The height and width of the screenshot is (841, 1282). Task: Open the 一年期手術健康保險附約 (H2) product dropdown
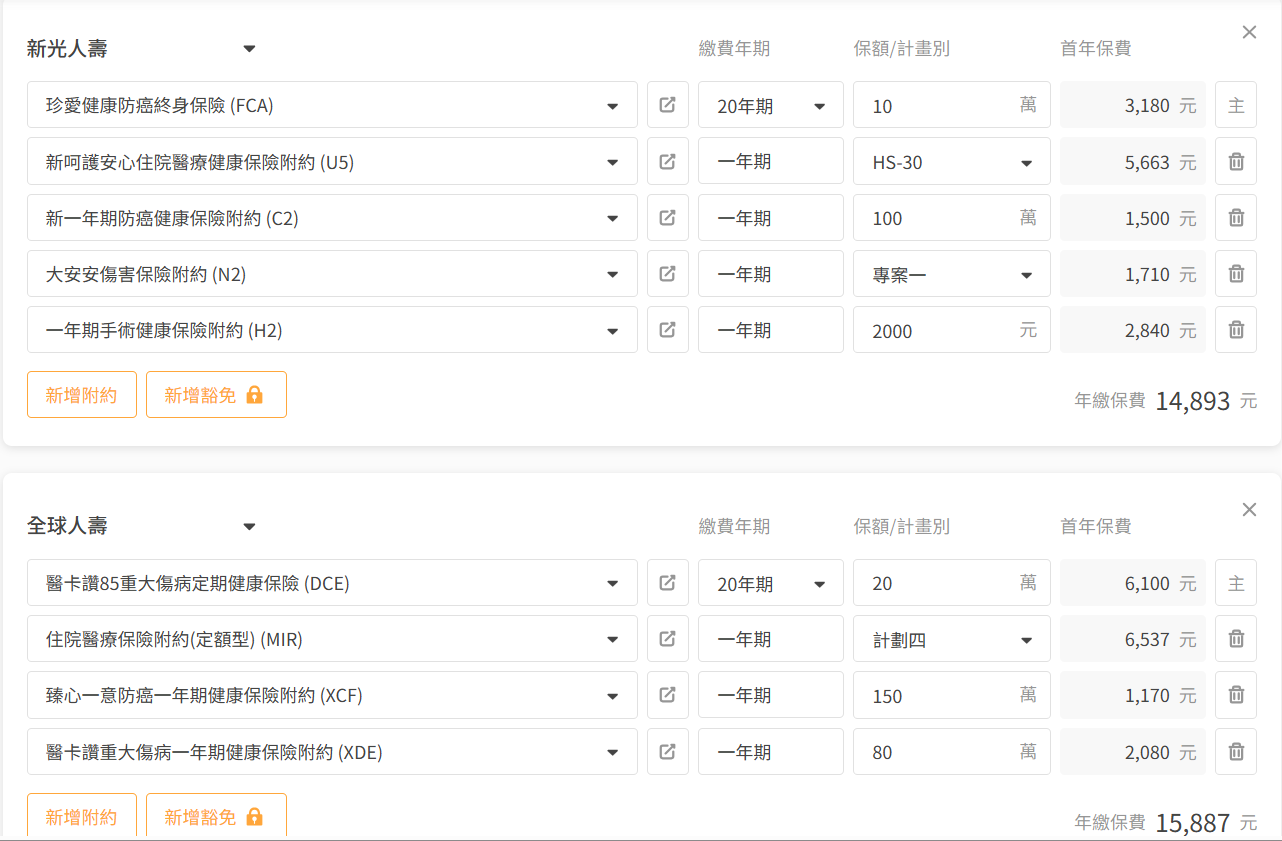[x=332, y=329]
